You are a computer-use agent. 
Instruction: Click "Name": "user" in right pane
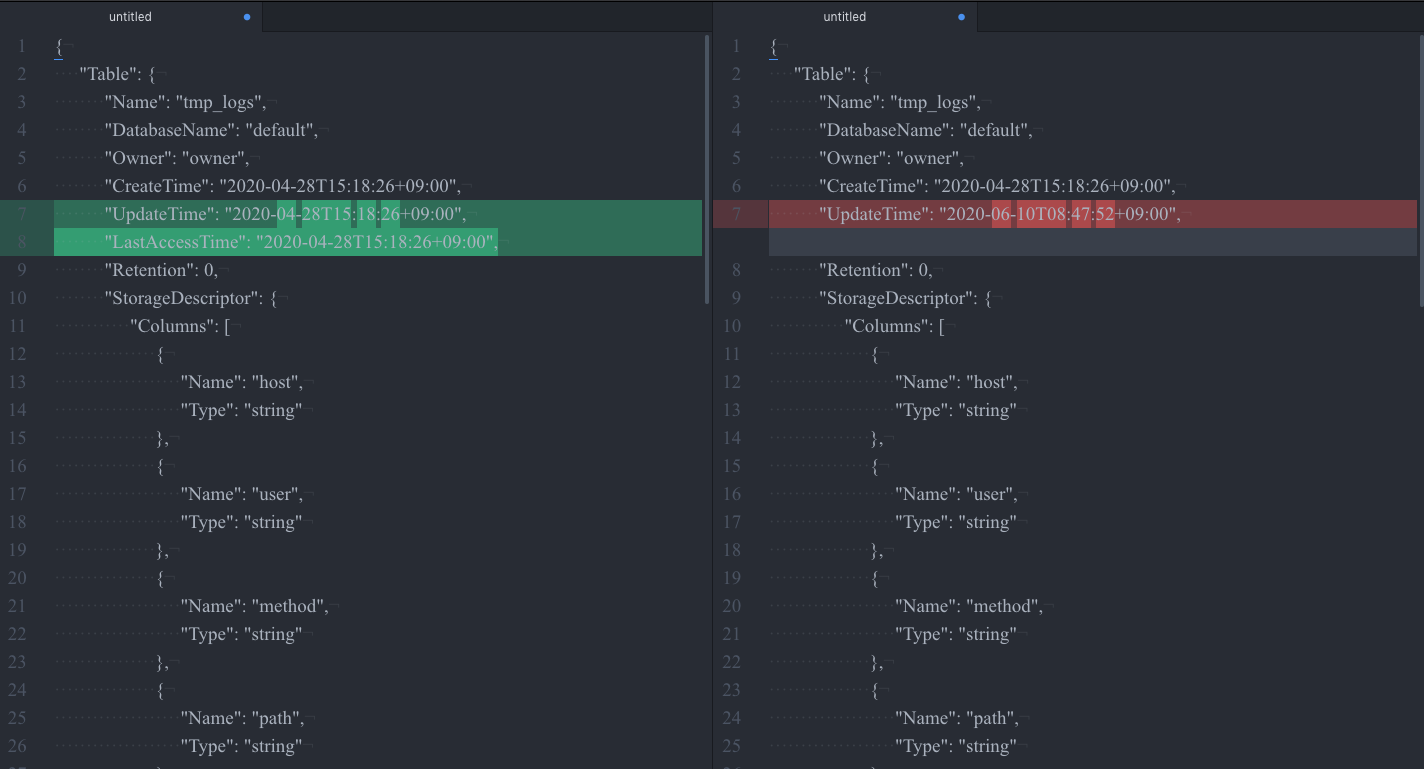pos(956,494)
